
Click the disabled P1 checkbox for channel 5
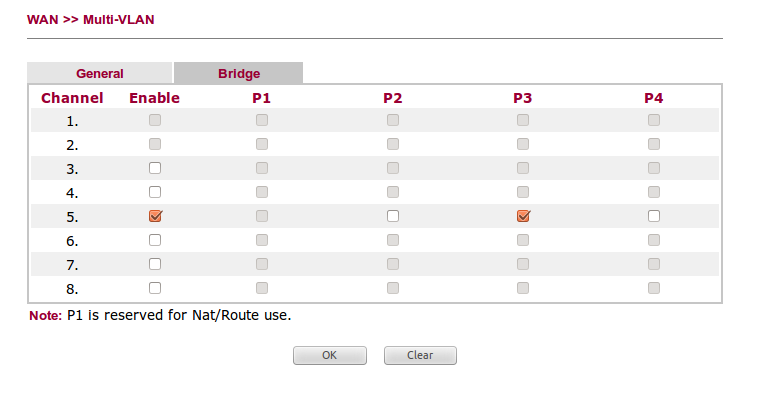261,216
